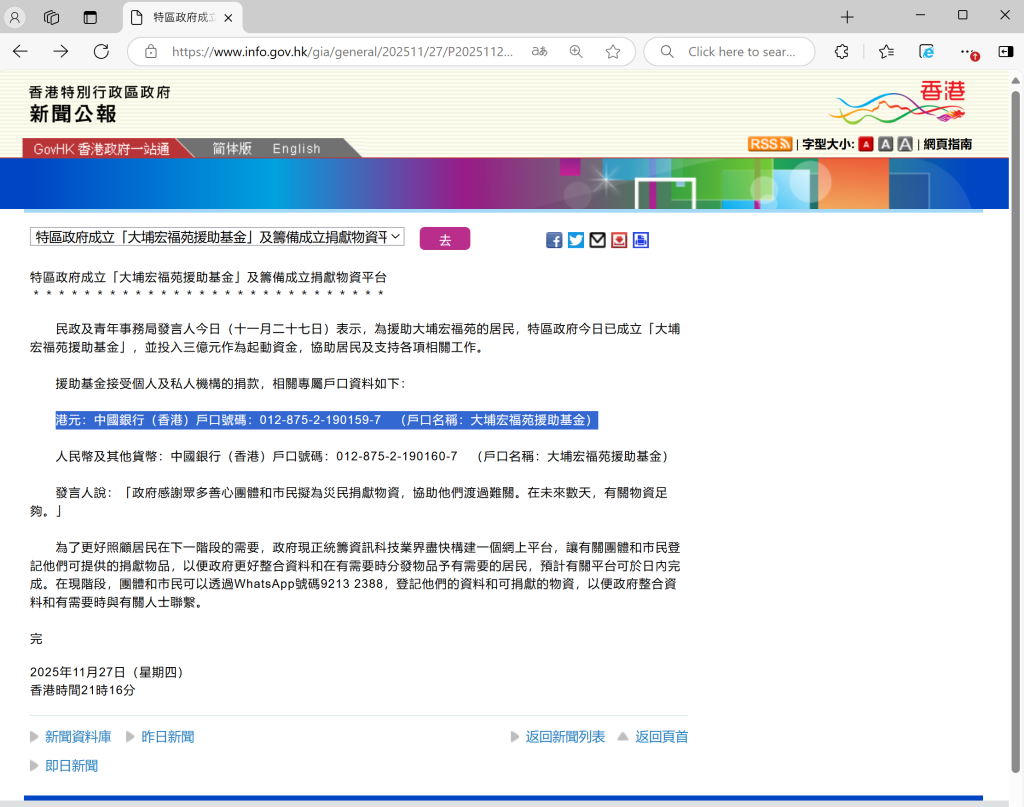Select the medium font size A
The image size is (1024, 807).
pos(885,144)
